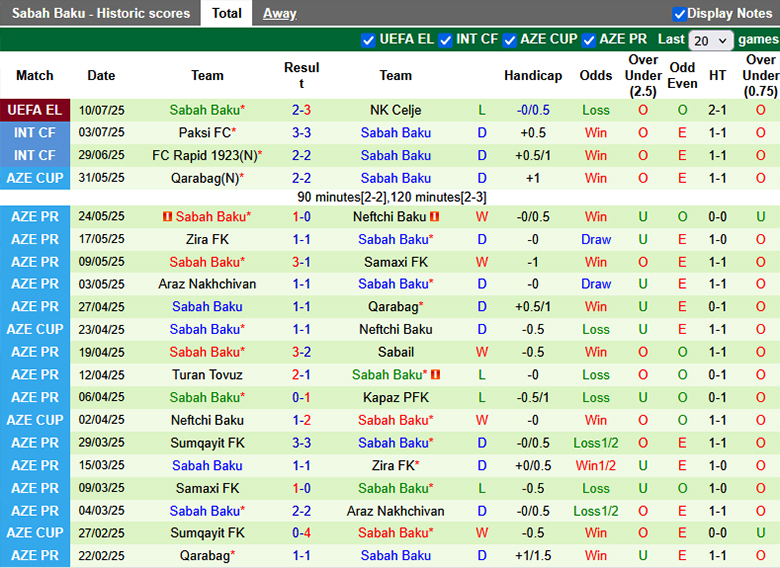Click the red card icon next to Neftchi Baku on 24/05/25

tap(435, 217)
